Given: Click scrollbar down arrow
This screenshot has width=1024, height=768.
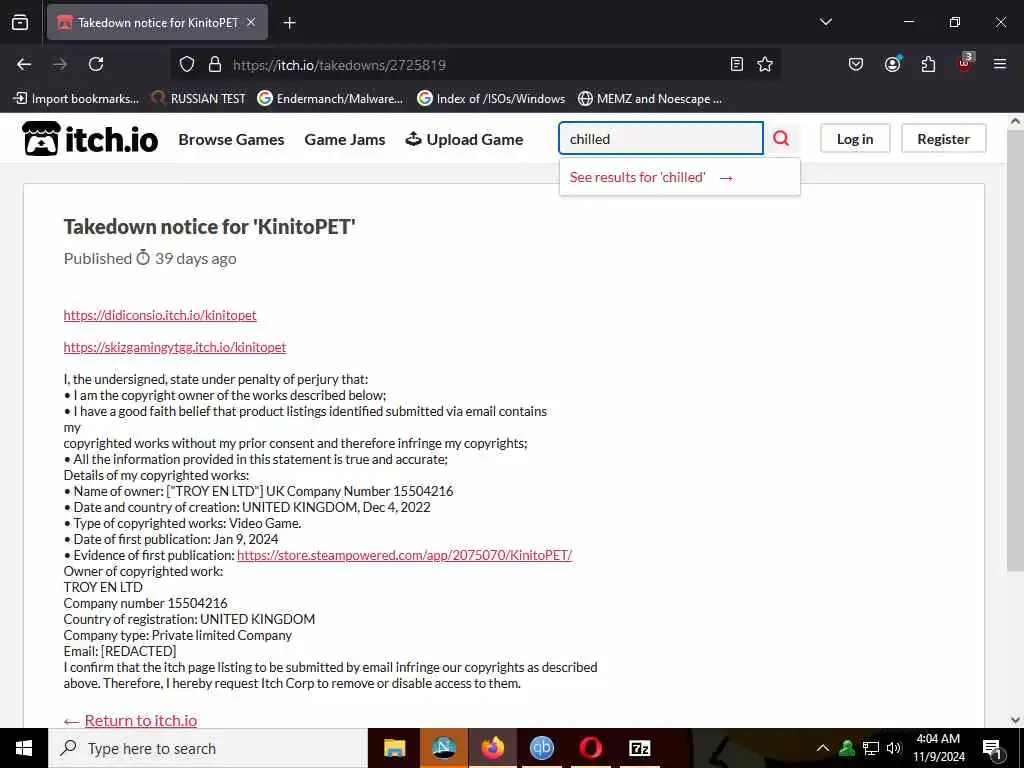Looking at the screenshot, I should click(1015, 720).
